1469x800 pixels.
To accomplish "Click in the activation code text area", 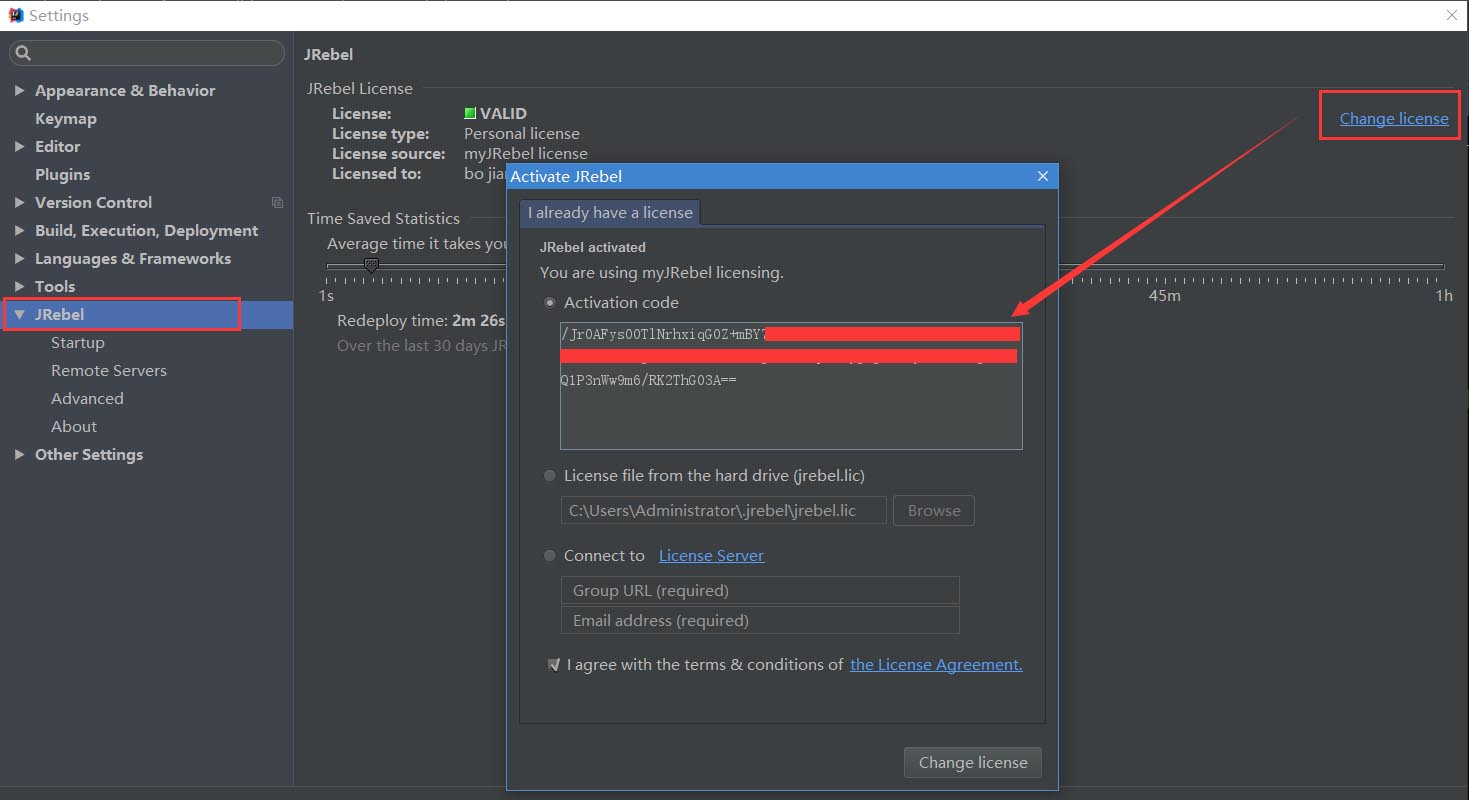I will tap(791, 386).
